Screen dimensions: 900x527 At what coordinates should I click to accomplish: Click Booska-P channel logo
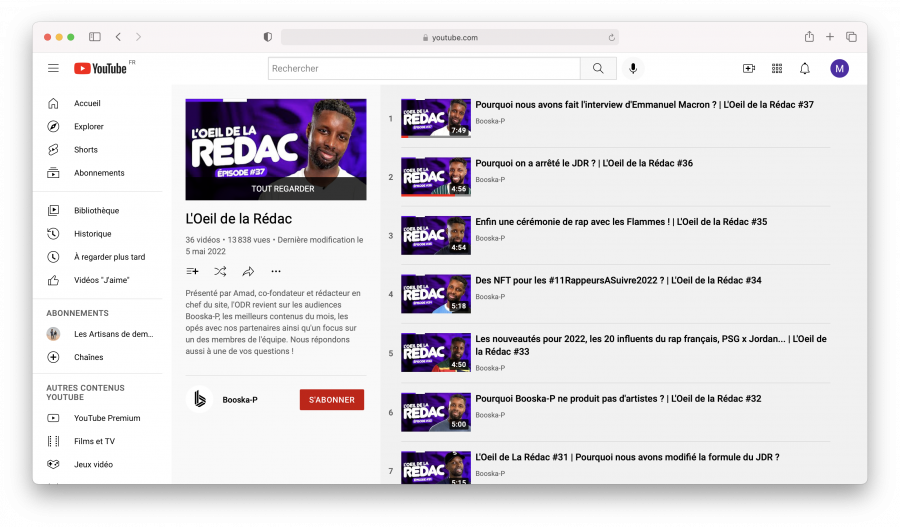click(199, 399)
